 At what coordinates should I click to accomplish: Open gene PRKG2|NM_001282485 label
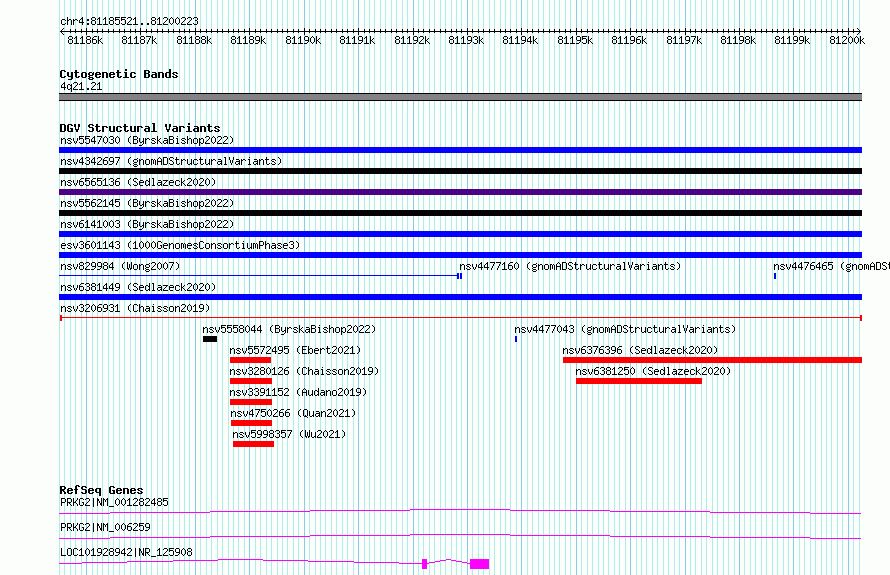[x=114, y=502]
